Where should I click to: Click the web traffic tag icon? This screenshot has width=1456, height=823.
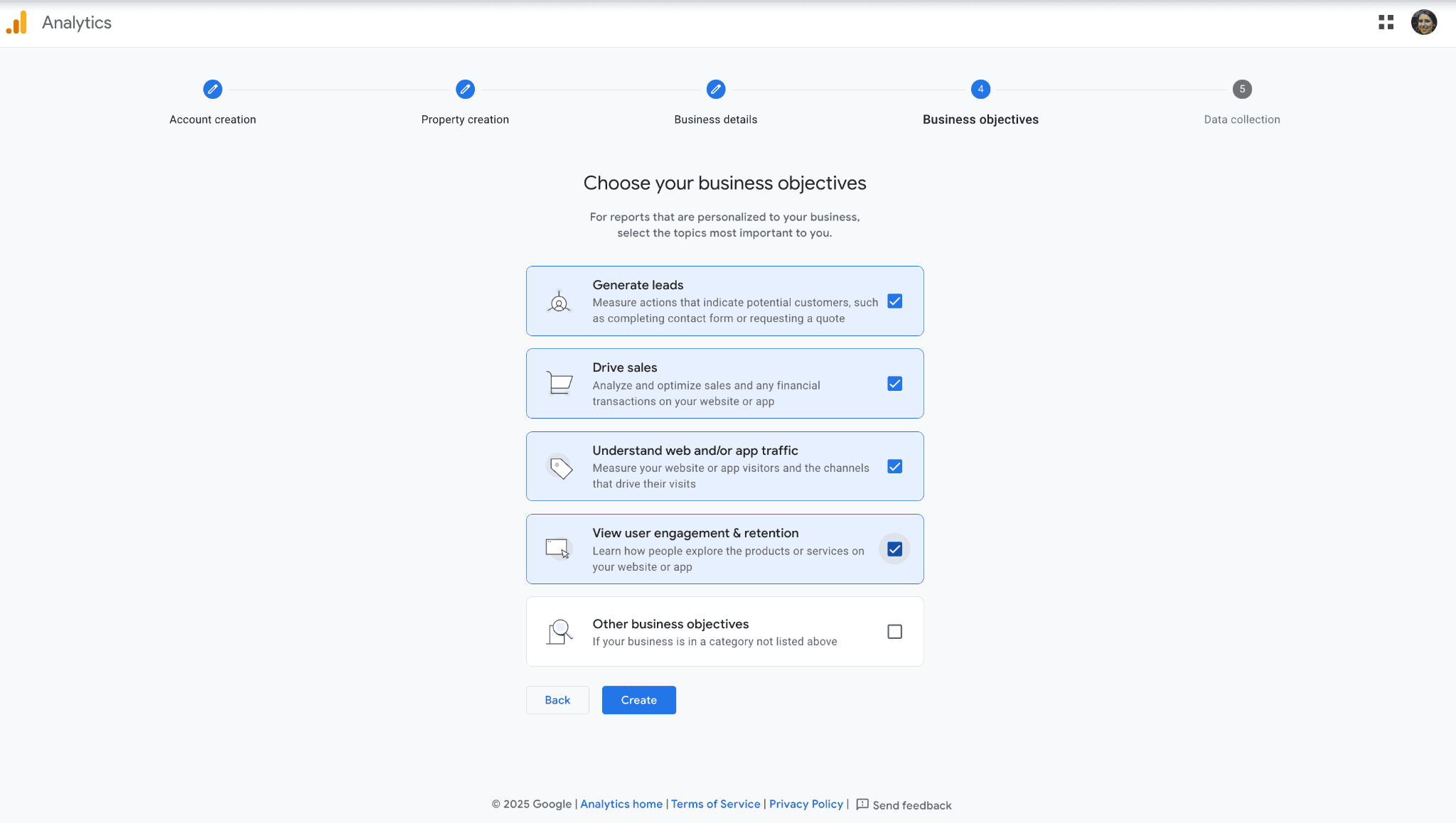click(561, 467)
